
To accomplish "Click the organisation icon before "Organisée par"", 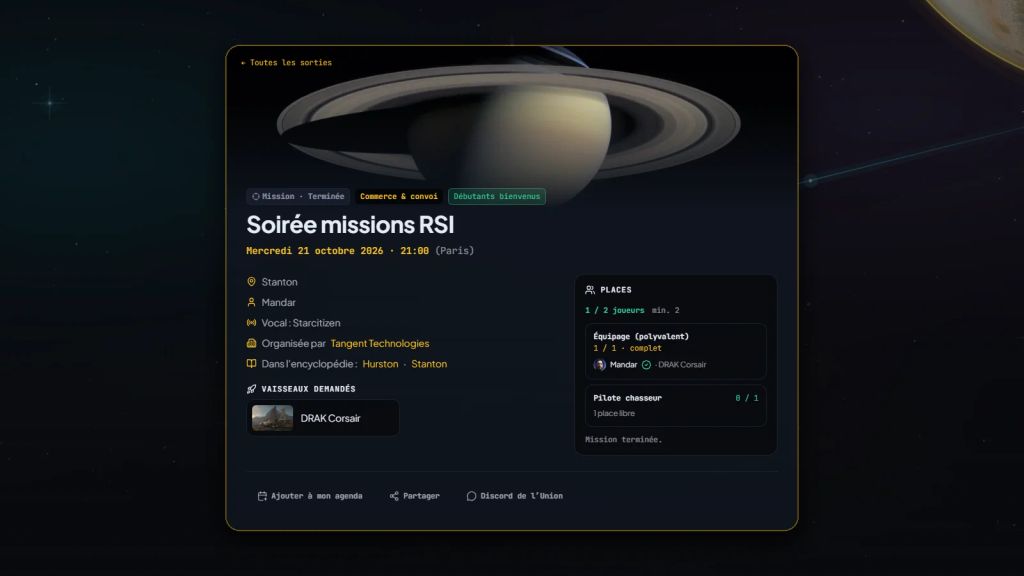I will click(x=251, y=343).
